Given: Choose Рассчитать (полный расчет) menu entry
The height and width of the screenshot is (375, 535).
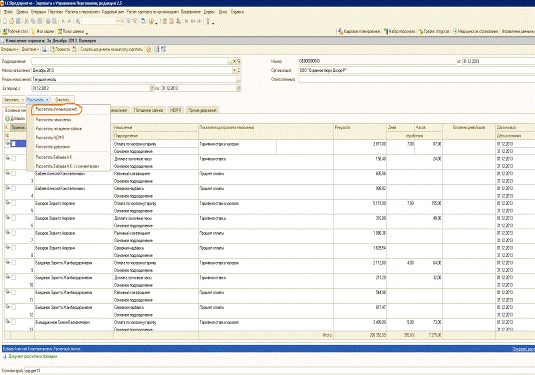Looking at the screenshot, I should 57,110.
